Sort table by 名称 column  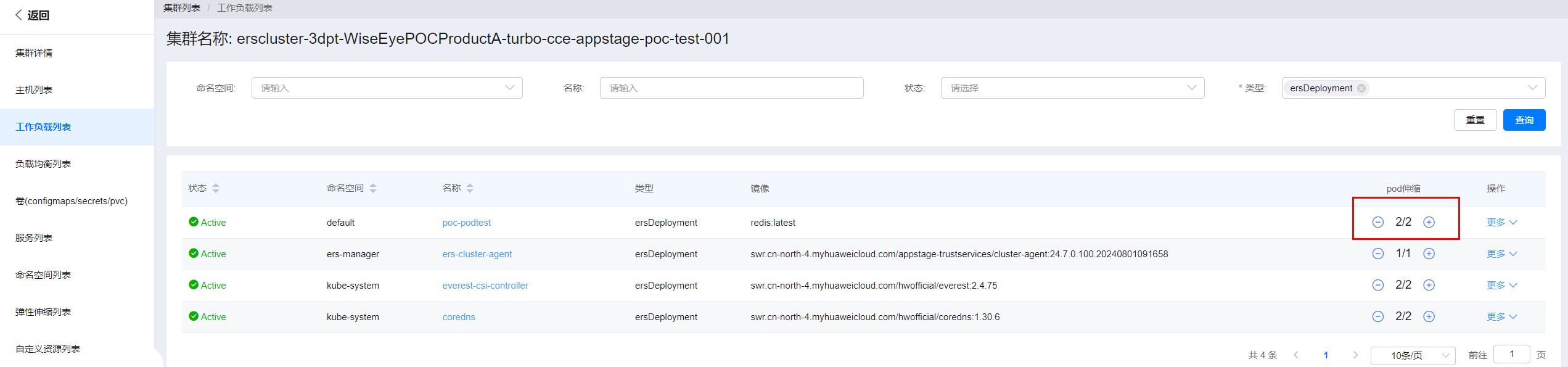(470, 188)
